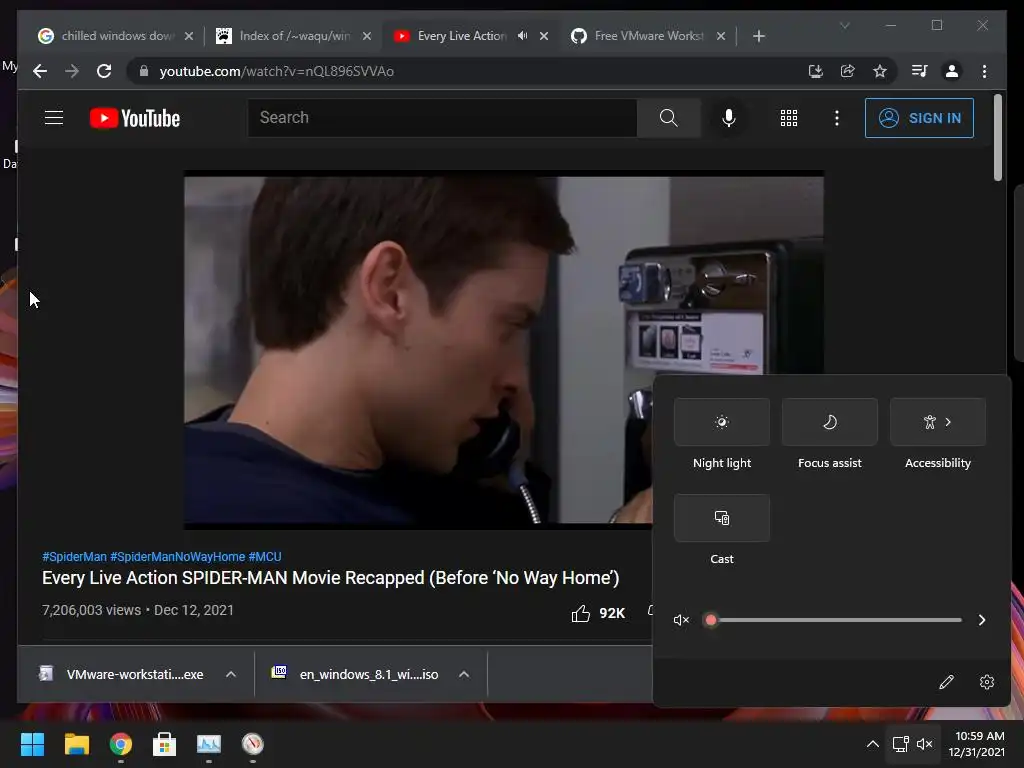Click the video title text

click(x=330, y=579)
